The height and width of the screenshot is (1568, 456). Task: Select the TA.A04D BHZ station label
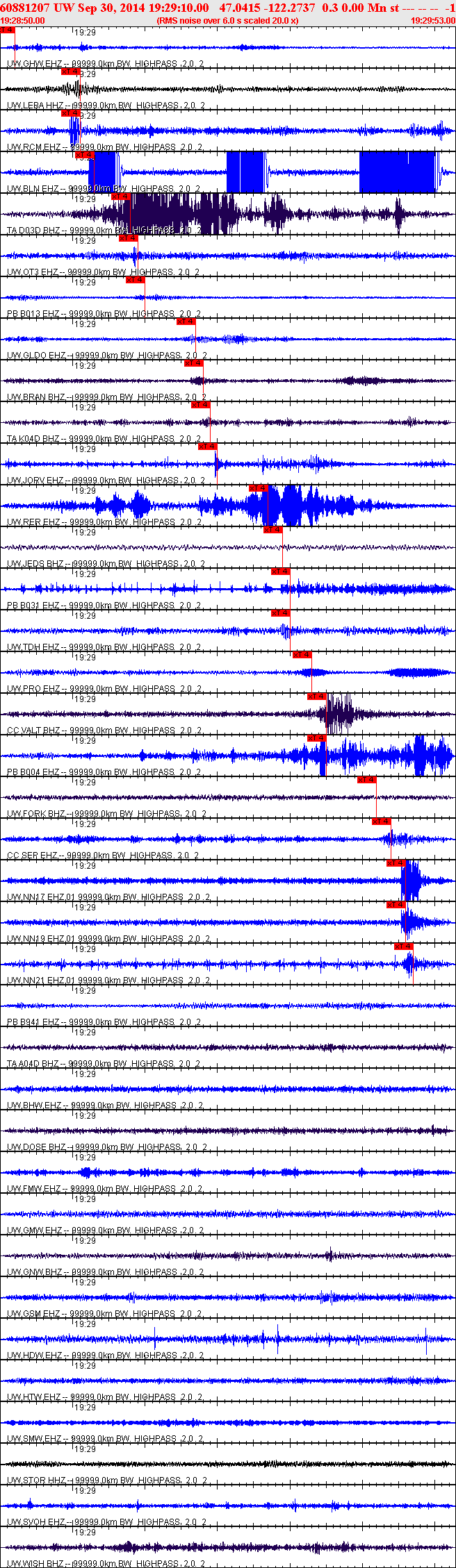pyautogui.click(x=33, y=1064)
